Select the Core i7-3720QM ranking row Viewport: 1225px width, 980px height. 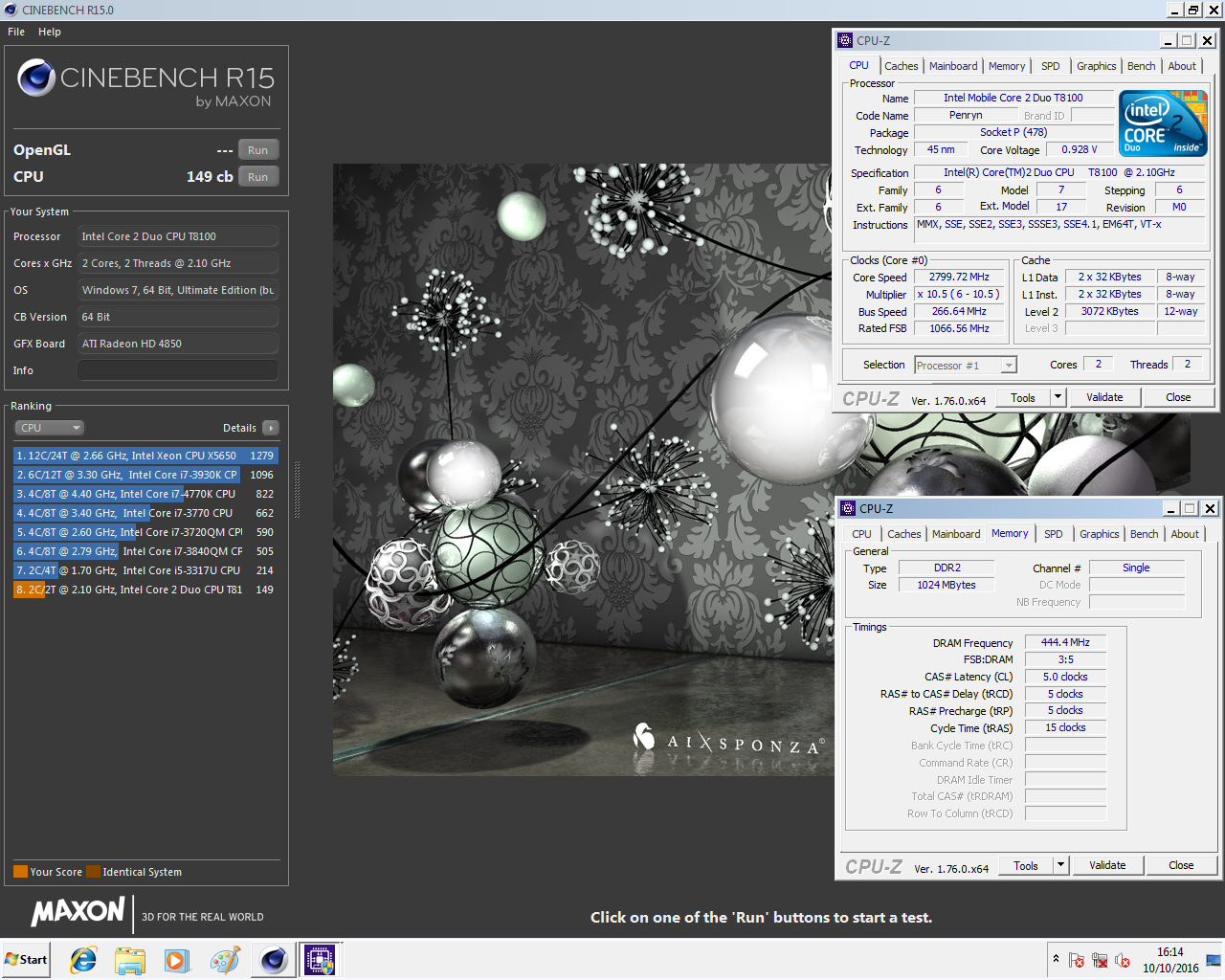(145, 532)
